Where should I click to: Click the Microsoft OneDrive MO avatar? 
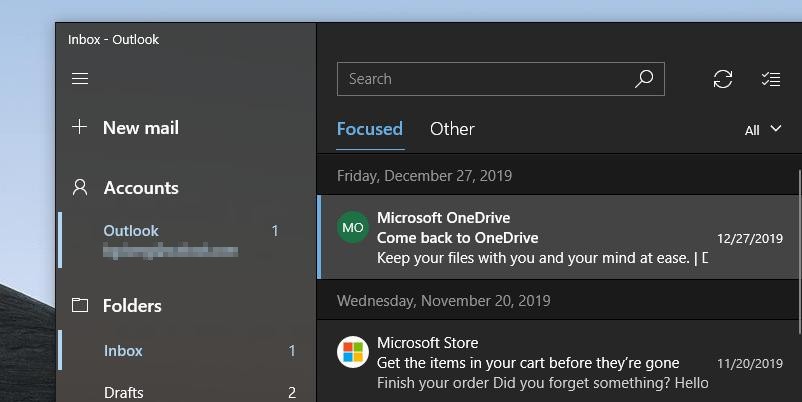coord(353,227)
